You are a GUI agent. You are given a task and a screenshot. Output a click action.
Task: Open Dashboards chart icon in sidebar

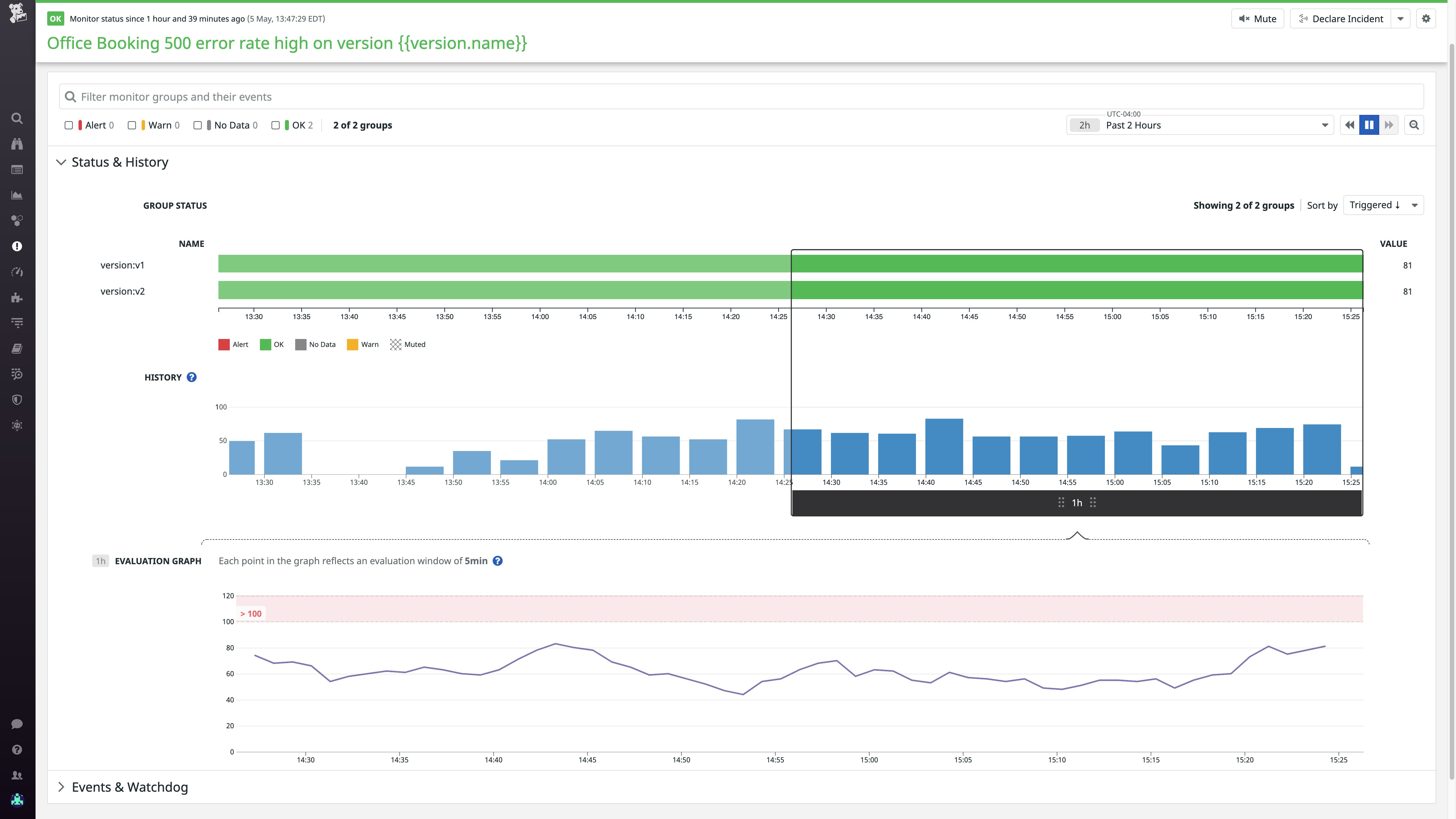17,195
